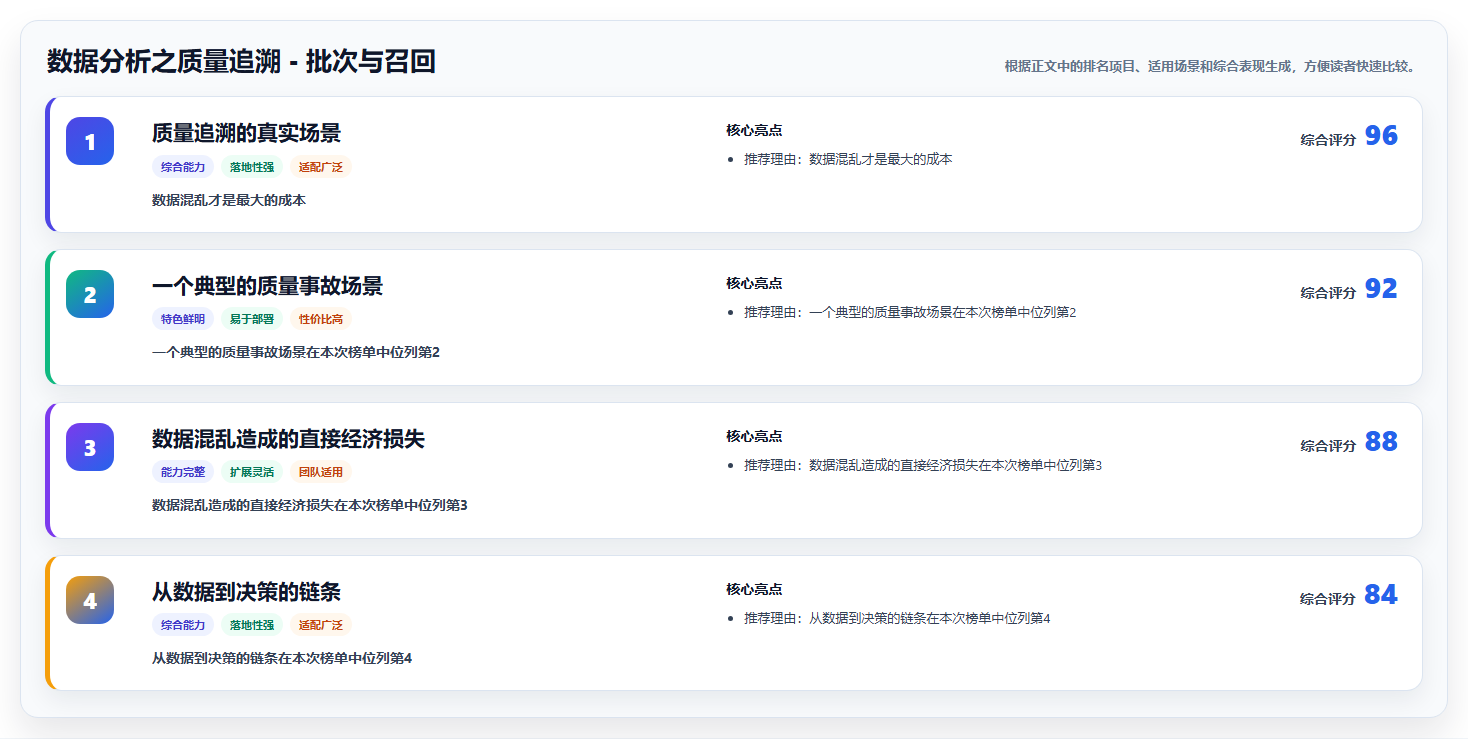
Task: Open the 从数据到决策的链条 card title
Action: click(246, 592)
